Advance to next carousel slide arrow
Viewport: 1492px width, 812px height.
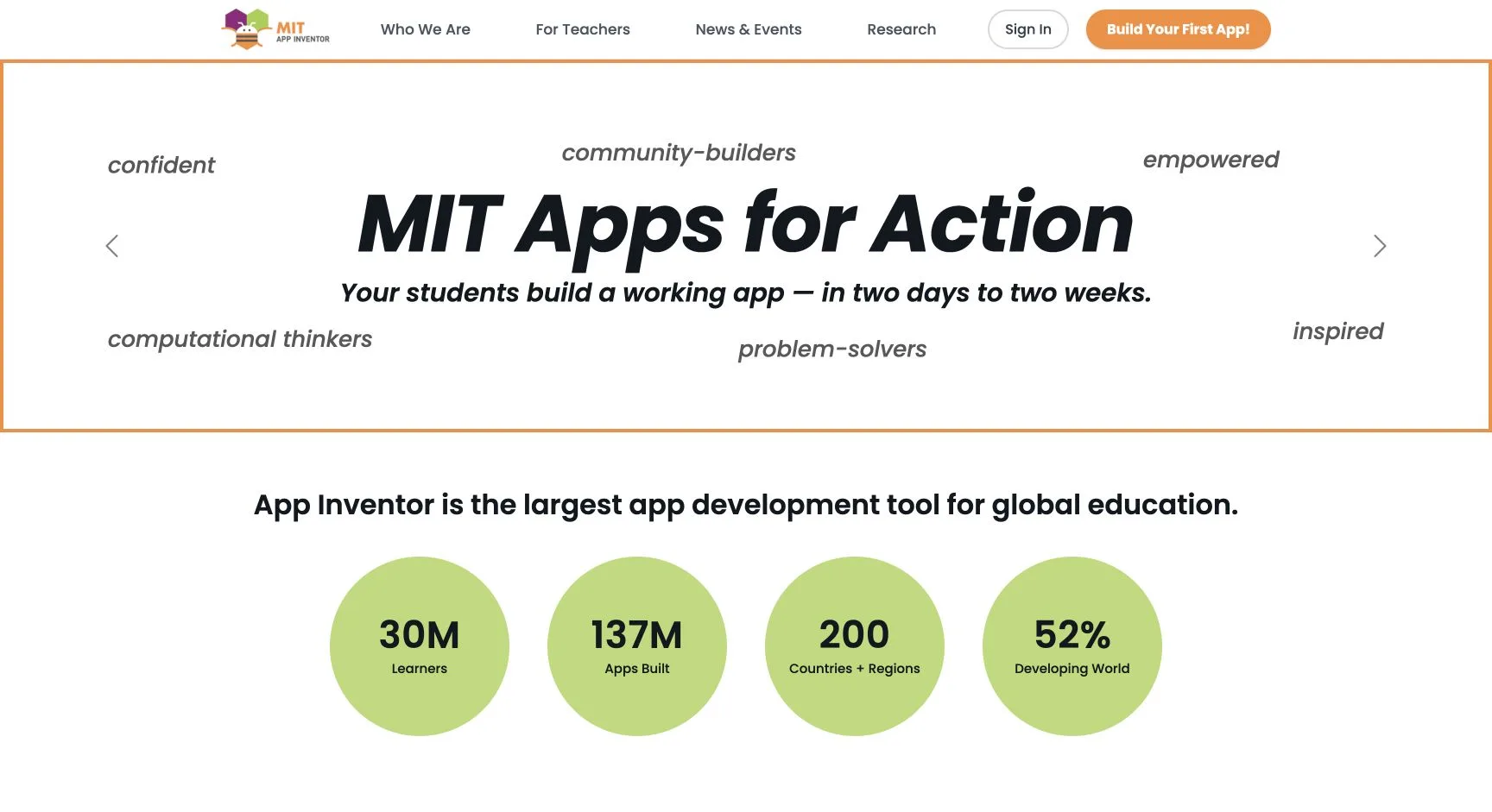[x=1380, y=246]
